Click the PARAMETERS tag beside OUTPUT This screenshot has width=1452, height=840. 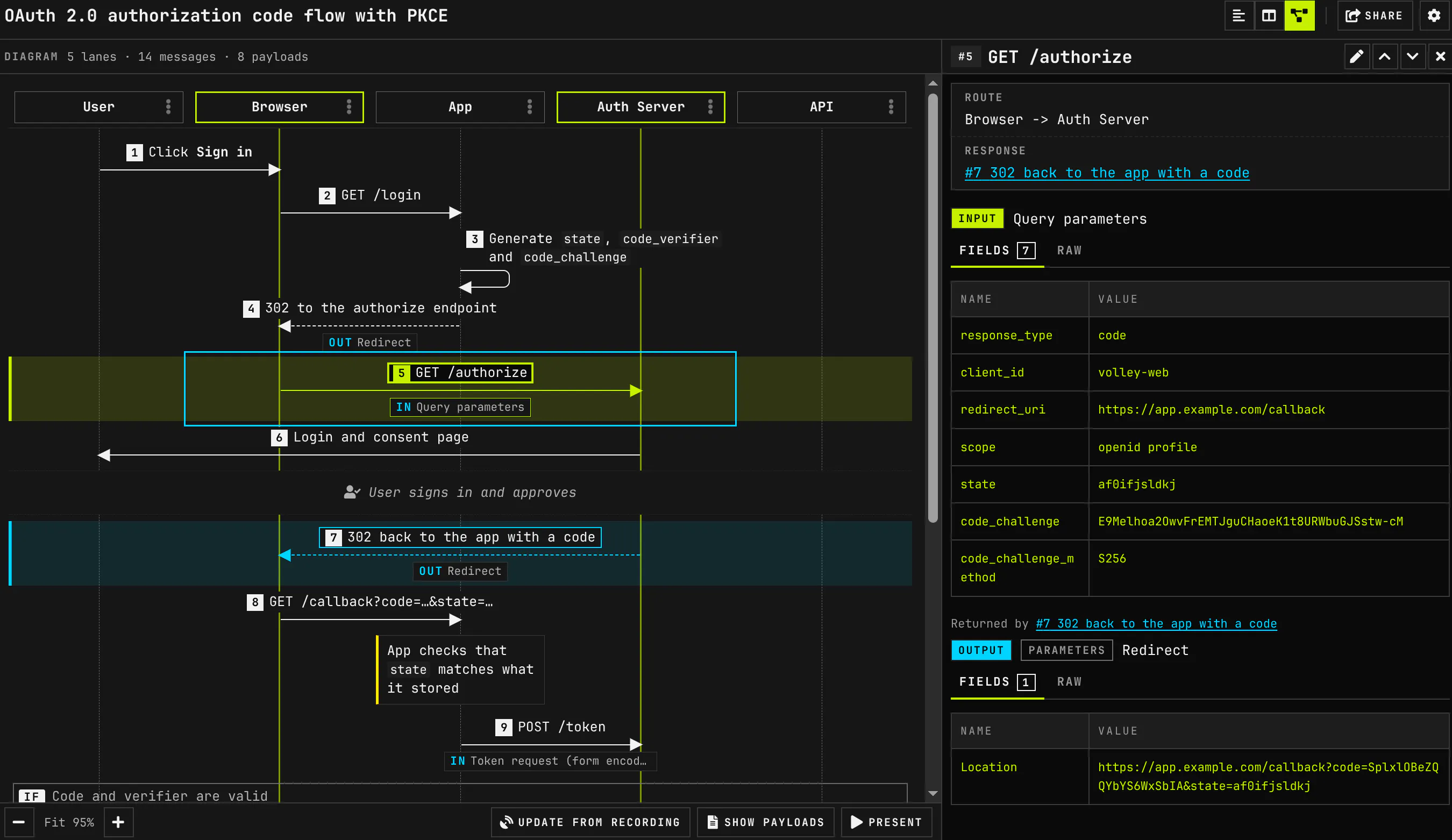1066,651
